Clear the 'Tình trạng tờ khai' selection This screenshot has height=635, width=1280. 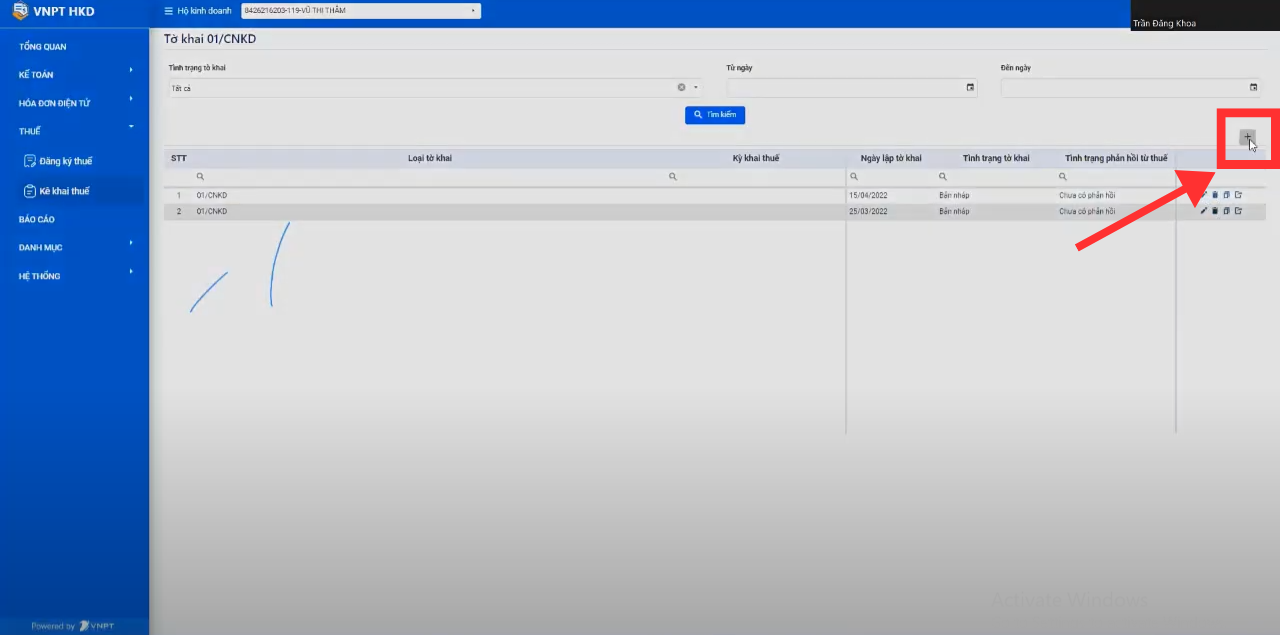[682, 88]
